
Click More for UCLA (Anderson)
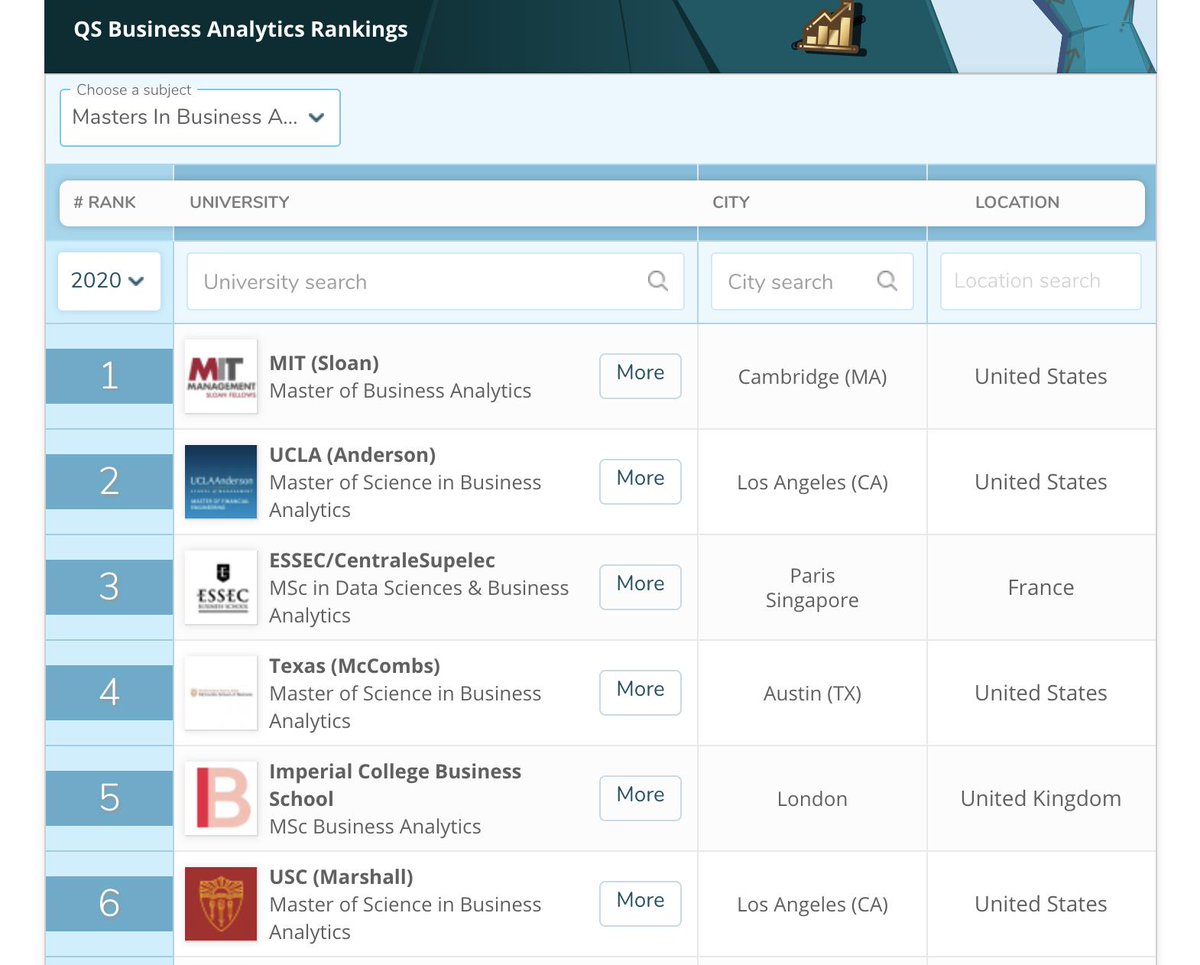click(x=640, y=482)
